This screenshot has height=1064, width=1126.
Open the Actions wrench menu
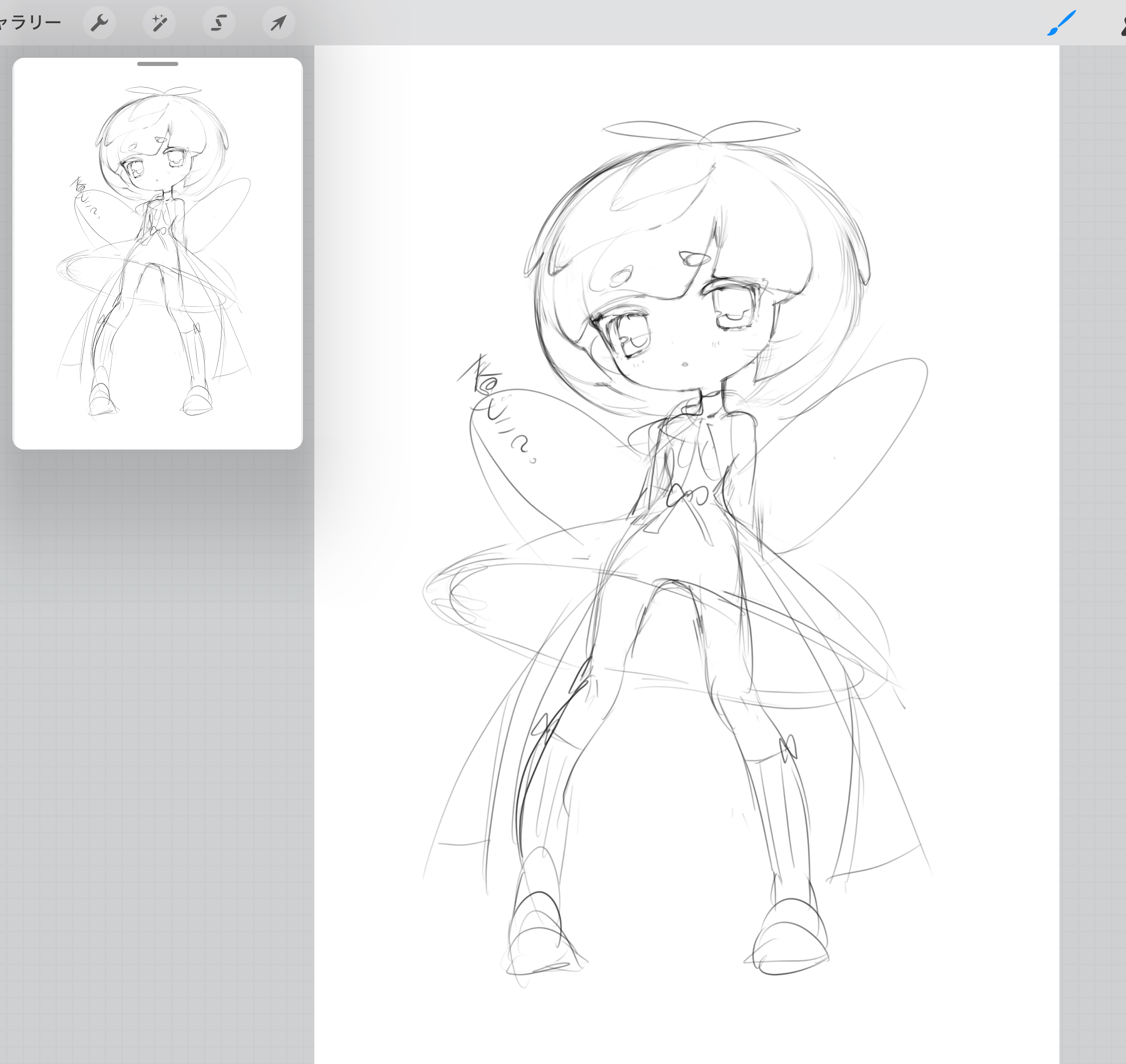pyautogui.click(x=99, y=23)
